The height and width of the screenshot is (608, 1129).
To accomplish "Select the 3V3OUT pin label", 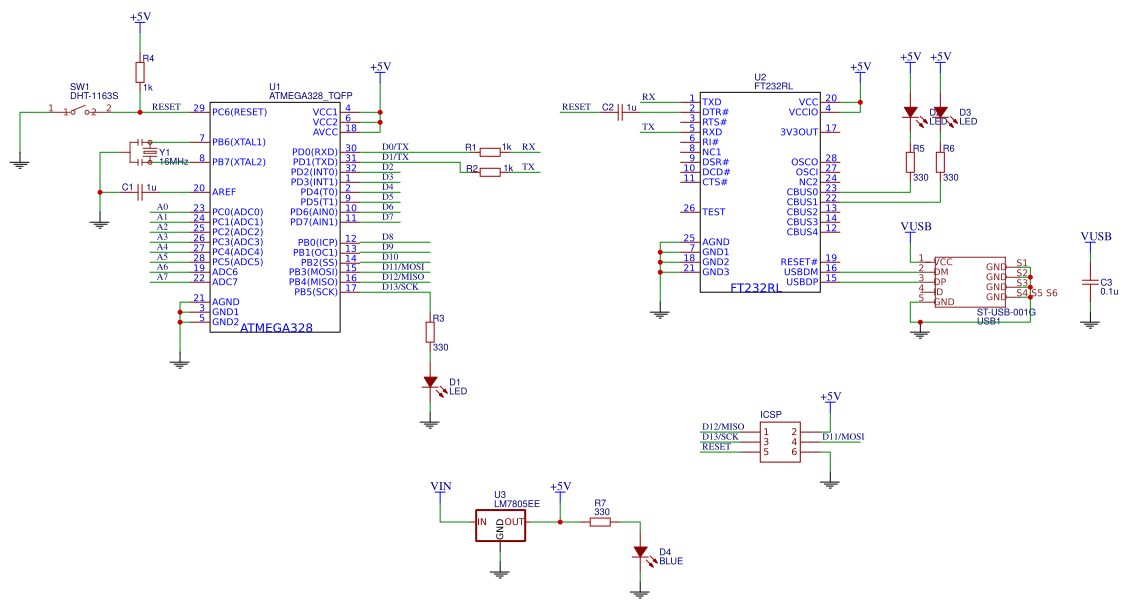I will [799, 133].
